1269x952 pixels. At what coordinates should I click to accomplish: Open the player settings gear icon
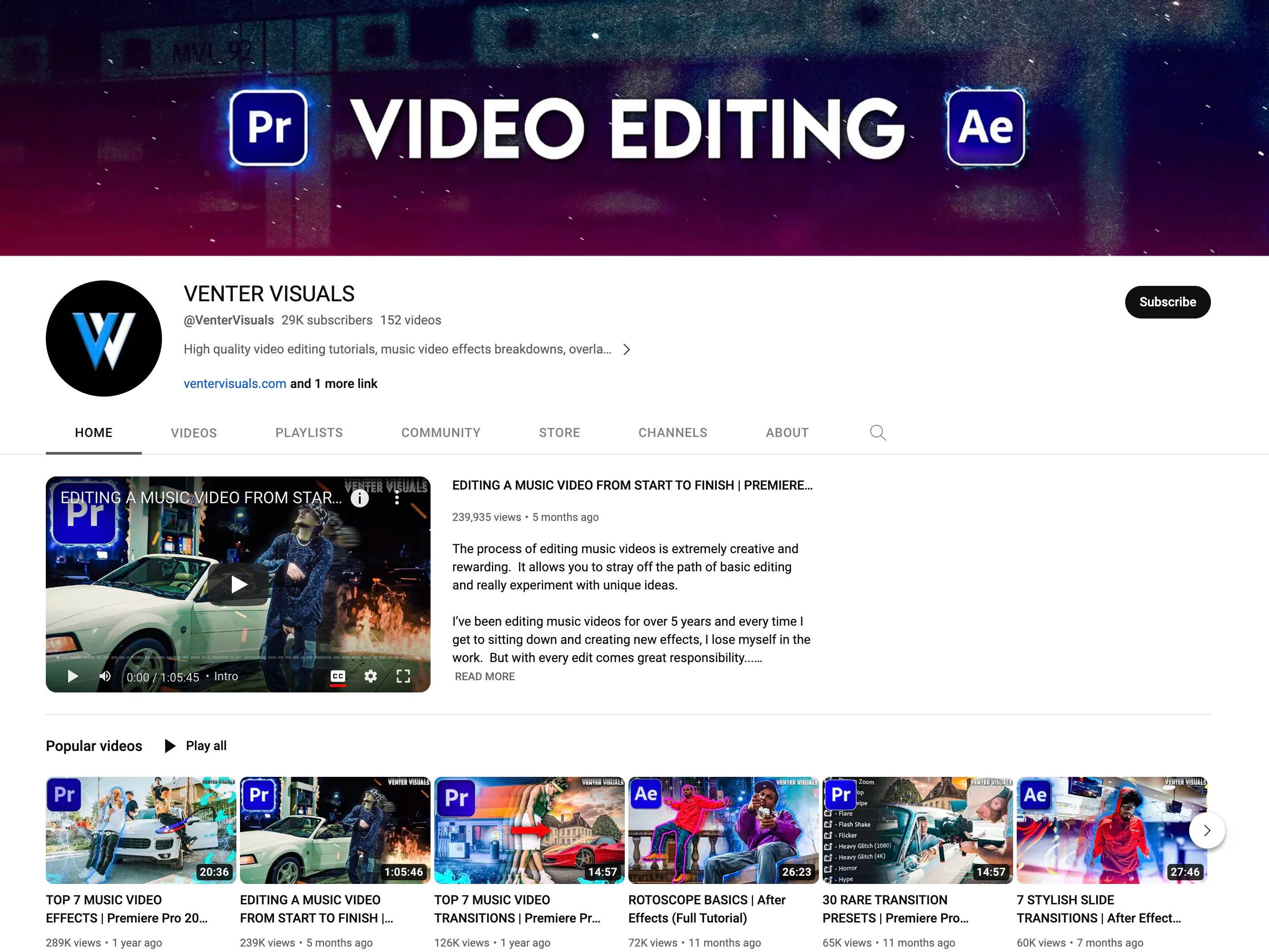click(x=371, y=677)
